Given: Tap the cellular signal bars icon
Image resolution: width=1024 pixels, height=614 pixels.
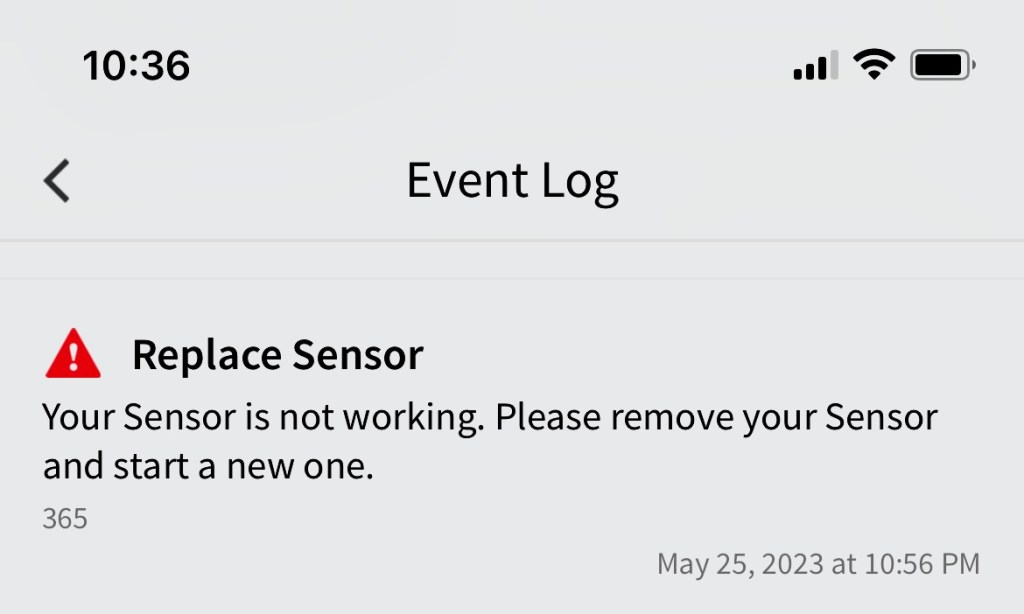Looking at the screenshot, I should tap(816, 67).
